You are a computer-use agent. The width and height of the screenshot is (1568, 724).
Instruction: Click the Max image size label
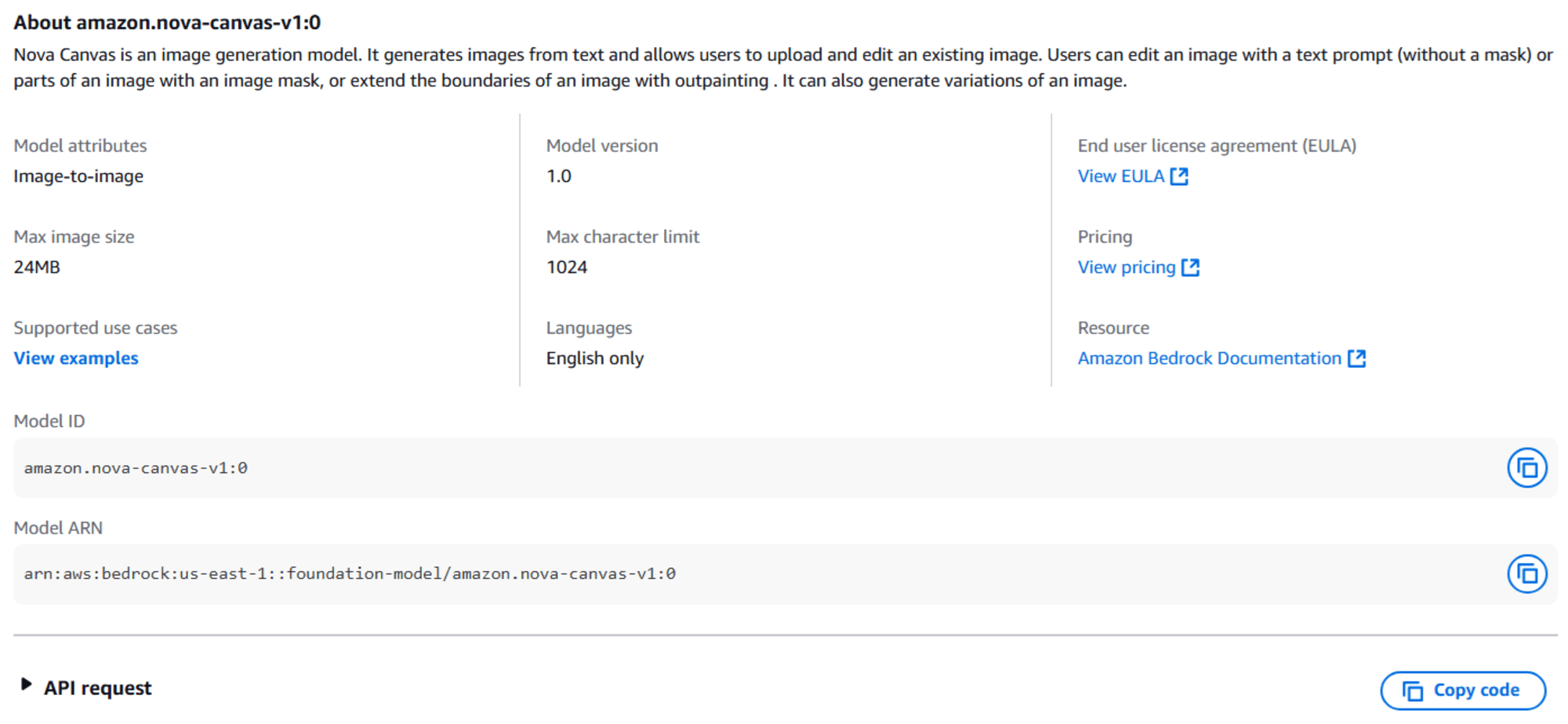(74, 237)
